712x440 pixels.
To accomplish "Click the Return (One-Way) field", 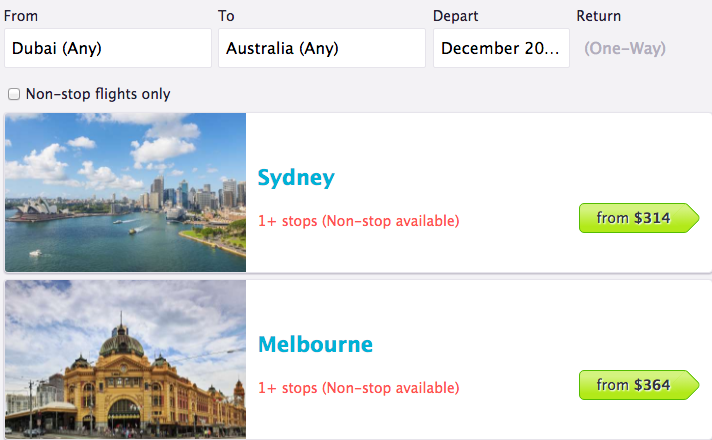I will pyautogui.click(x=625, y=48).
